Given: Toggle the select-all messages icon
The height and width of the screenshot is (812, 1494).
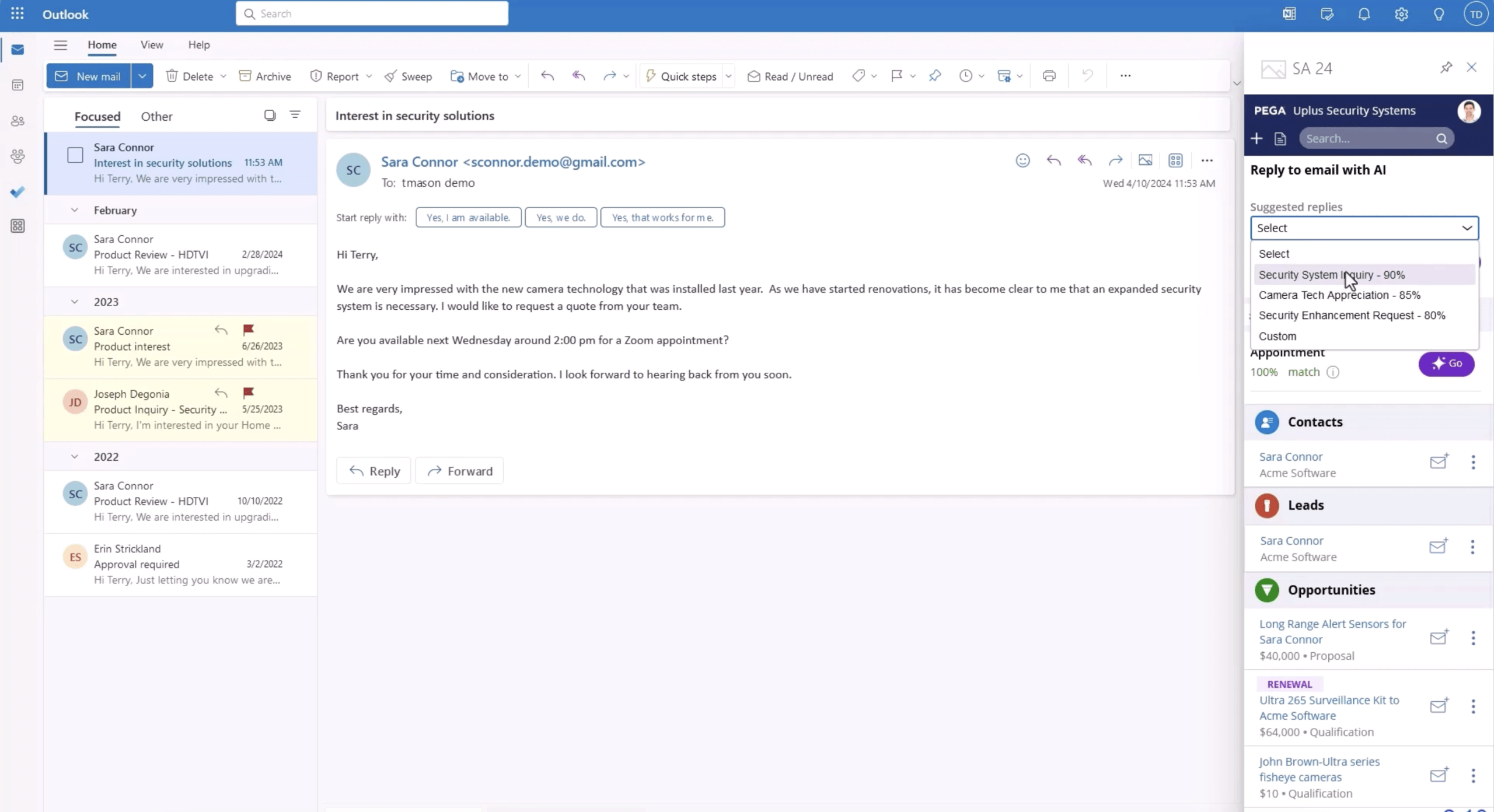Looking at the screenshot, I should (270, 115).
